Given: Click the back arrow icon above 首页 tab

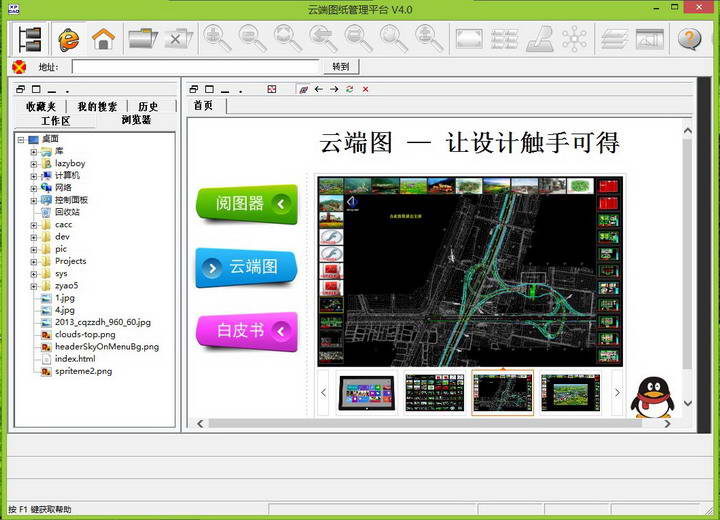Looking at the screenshot, I should click(319, 89).
